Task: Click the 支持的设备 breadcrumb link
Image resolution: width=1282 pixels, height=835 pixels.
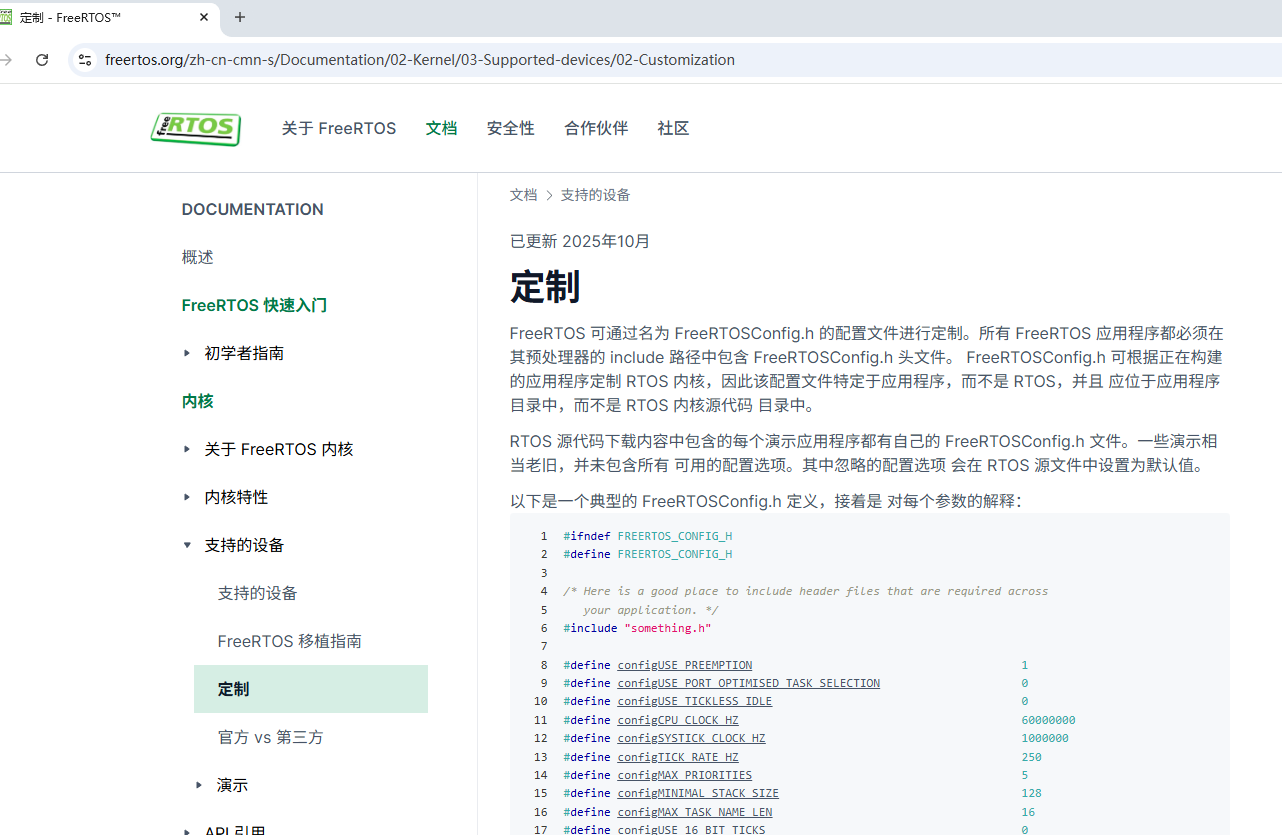Action: click(x=595, y=195)
